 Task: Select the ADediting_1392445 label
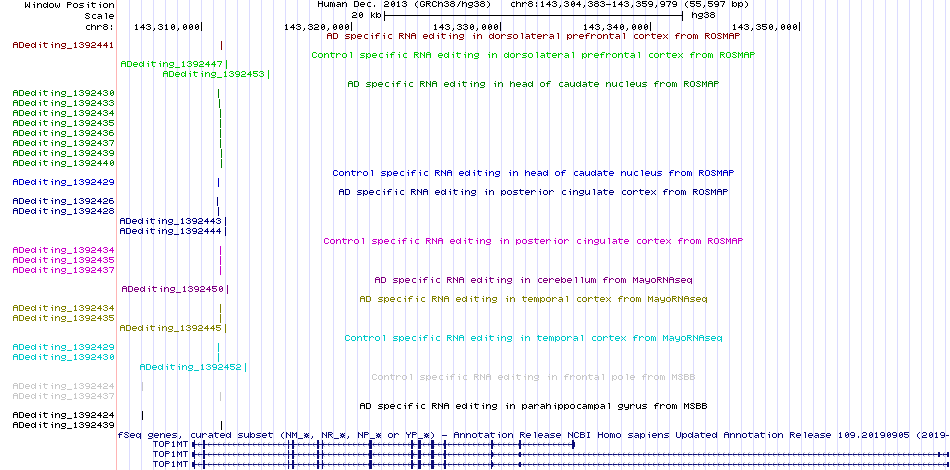pyautogui.click(x=171, y=328)
